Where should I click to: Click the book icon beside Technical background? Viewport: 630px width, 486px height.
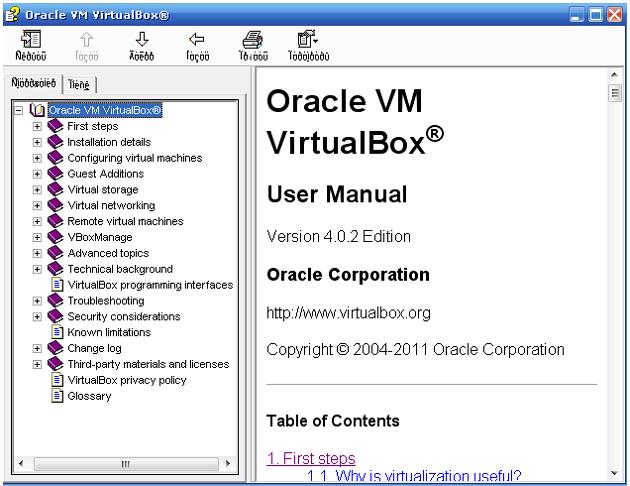click(55, 269)
